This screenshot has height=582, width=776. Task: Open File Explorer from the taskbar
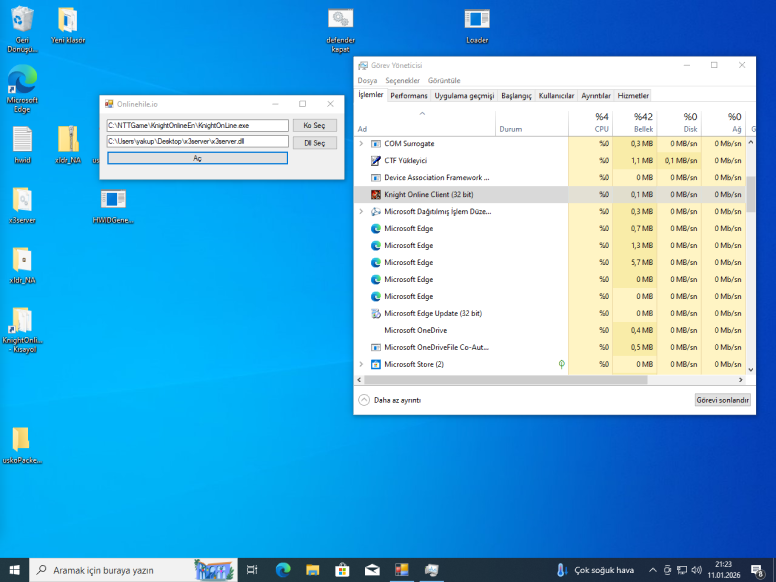[x=312, y=570]
